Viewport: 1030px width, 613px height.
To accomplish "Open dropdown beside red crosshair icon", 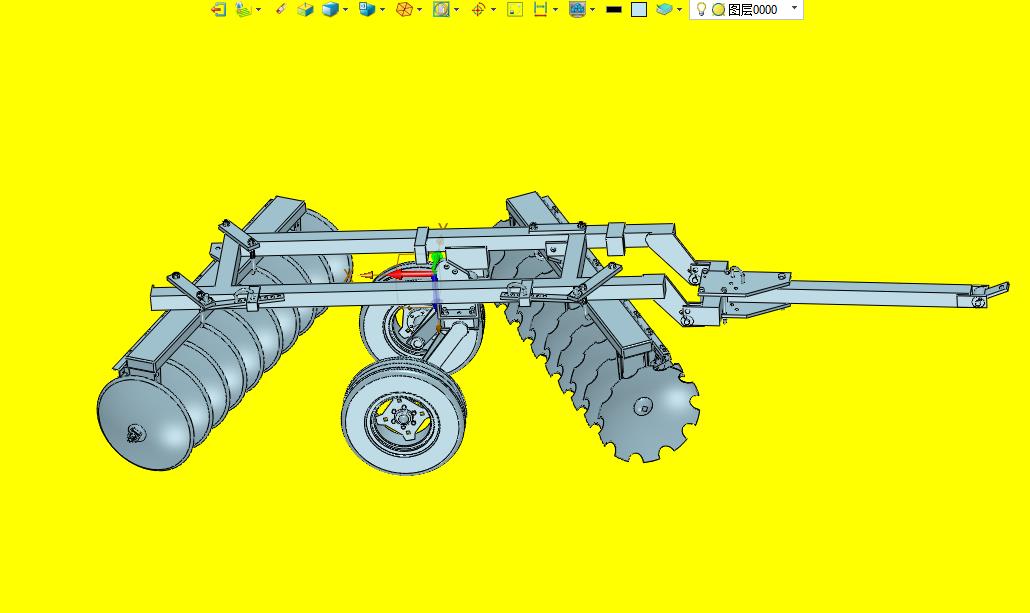I will click(493, 9).
